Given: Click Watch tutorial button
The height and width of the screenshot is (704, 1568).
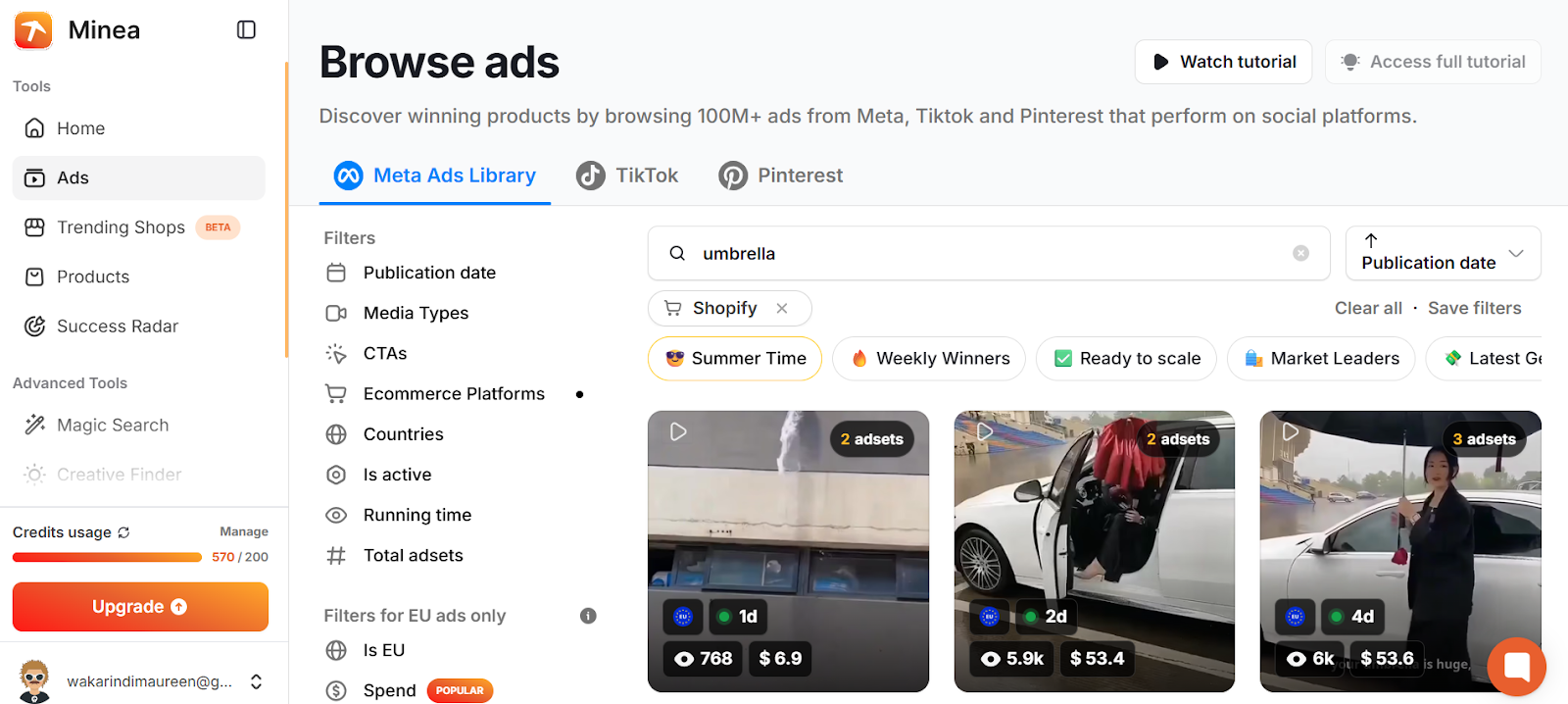Looking at the screenshot, I should click(1223, 62).
